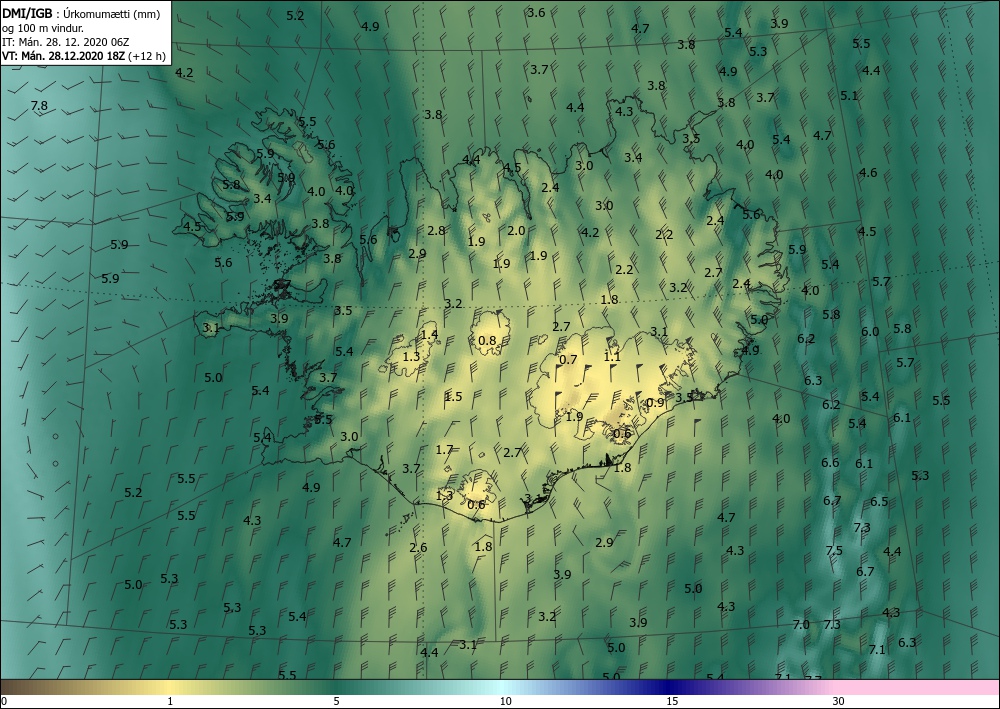This screenshot has height=709, width=1000.
Task: Click the colorbar label 0
Action: pos(4,701)
